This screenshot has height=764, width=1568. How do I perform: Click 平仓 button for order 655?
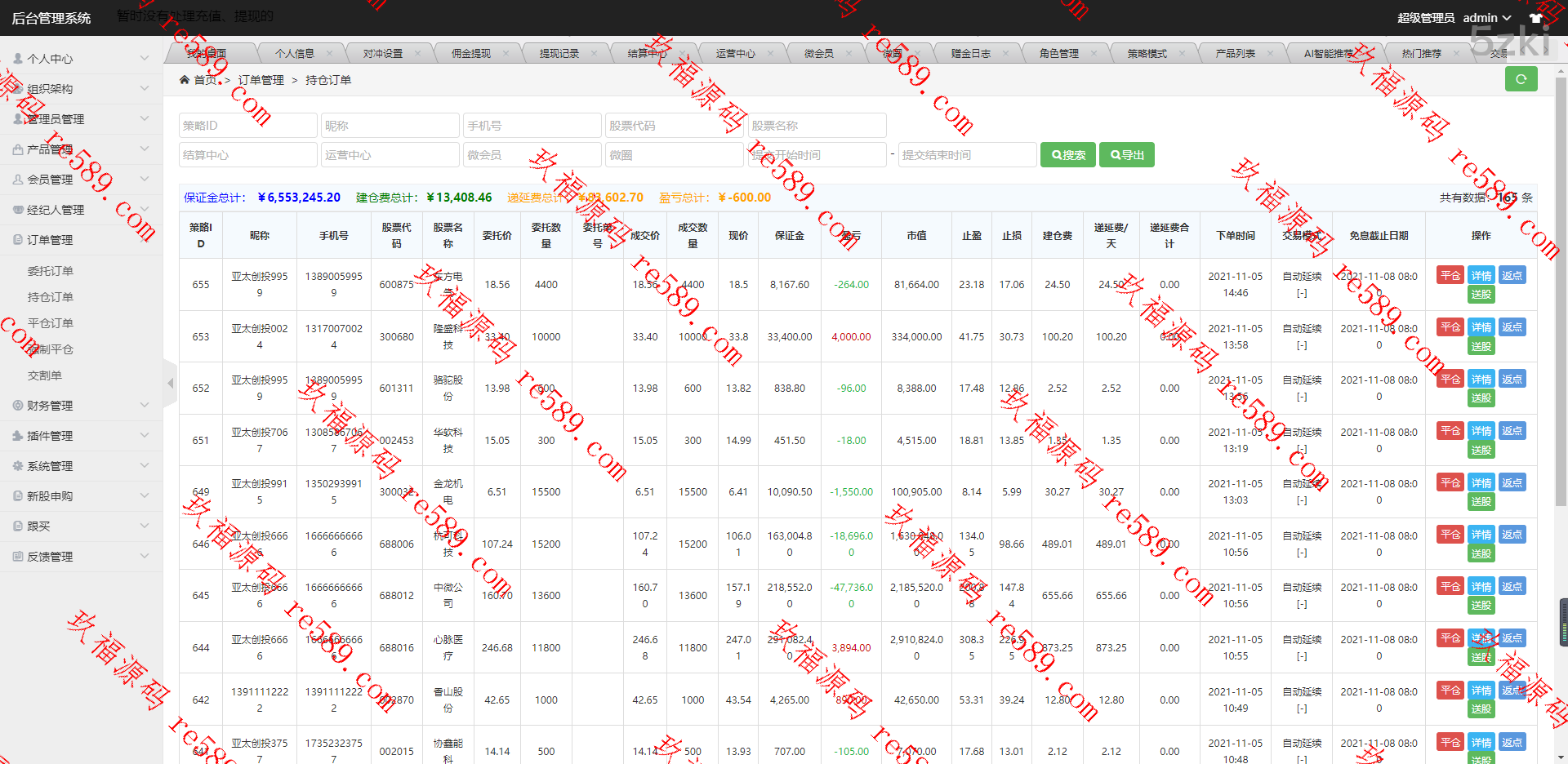pyautogui.click(x=1450, y=276)
